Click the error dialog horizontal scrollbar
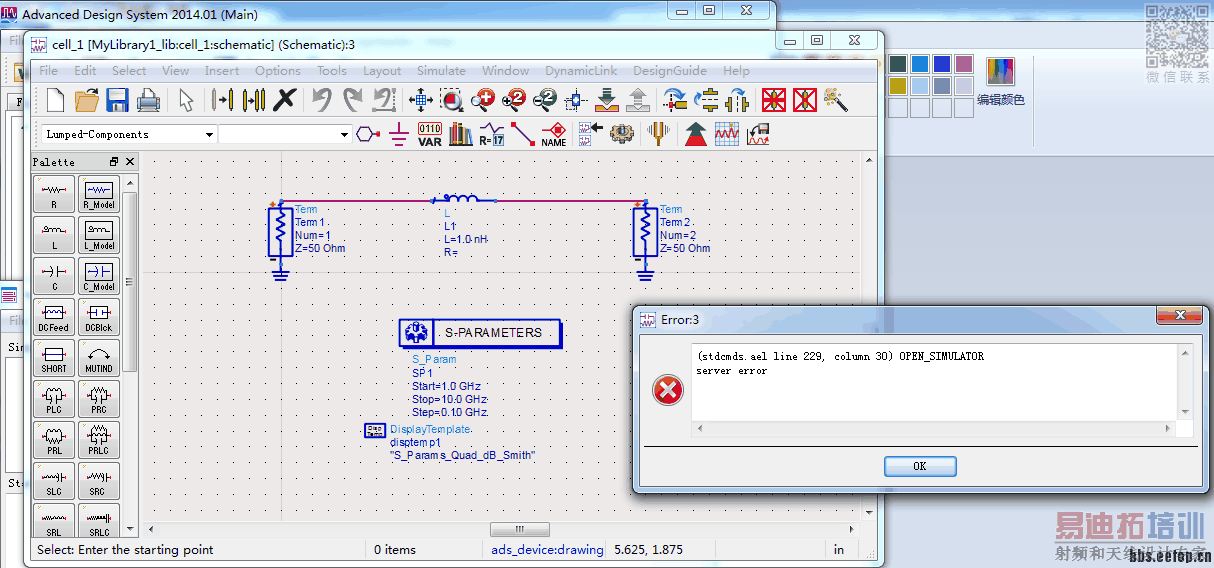 (x=934, y=429)
